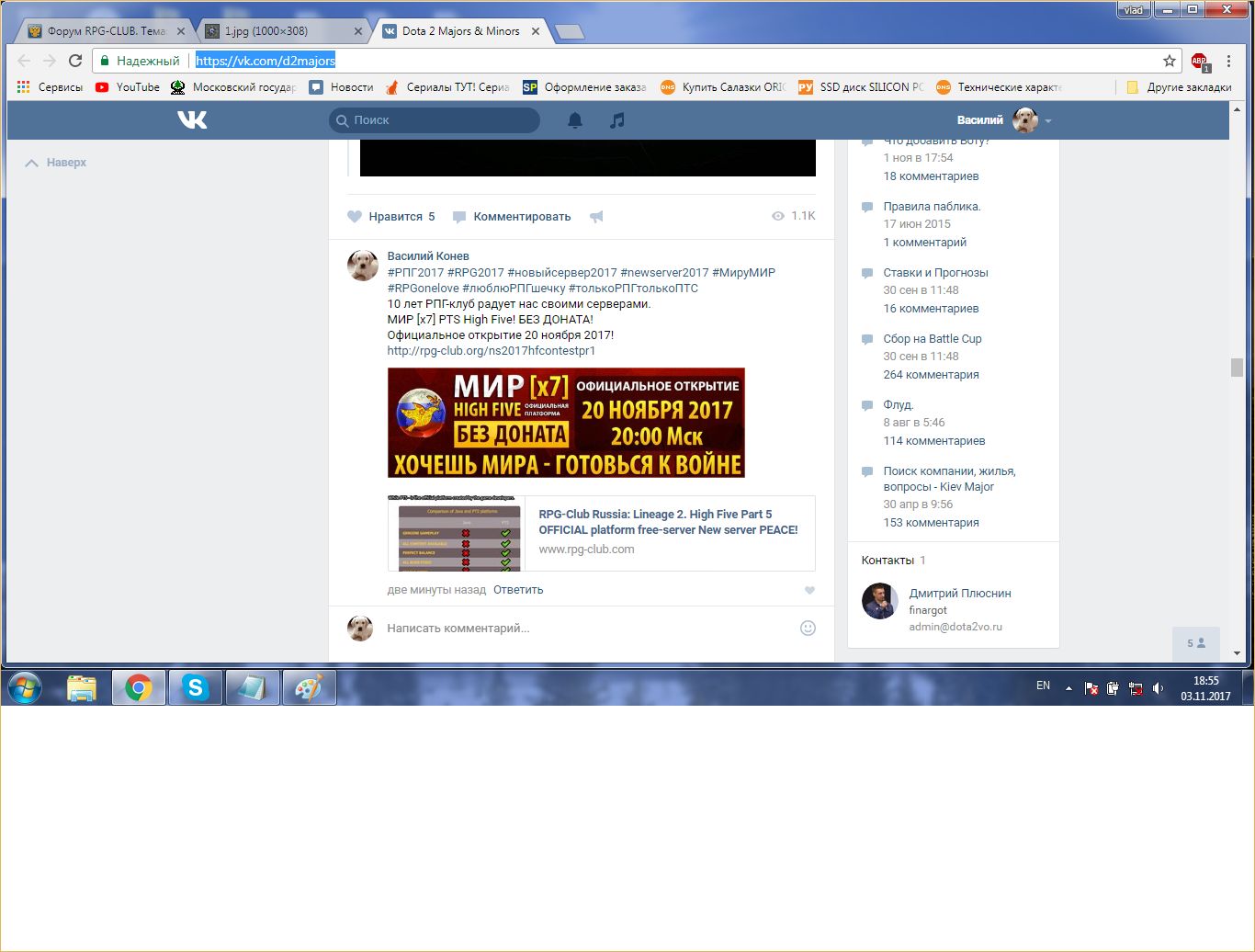
Task: Open the МИР x7 banner image
Action: pyautogui.click(x=566, y=423)
